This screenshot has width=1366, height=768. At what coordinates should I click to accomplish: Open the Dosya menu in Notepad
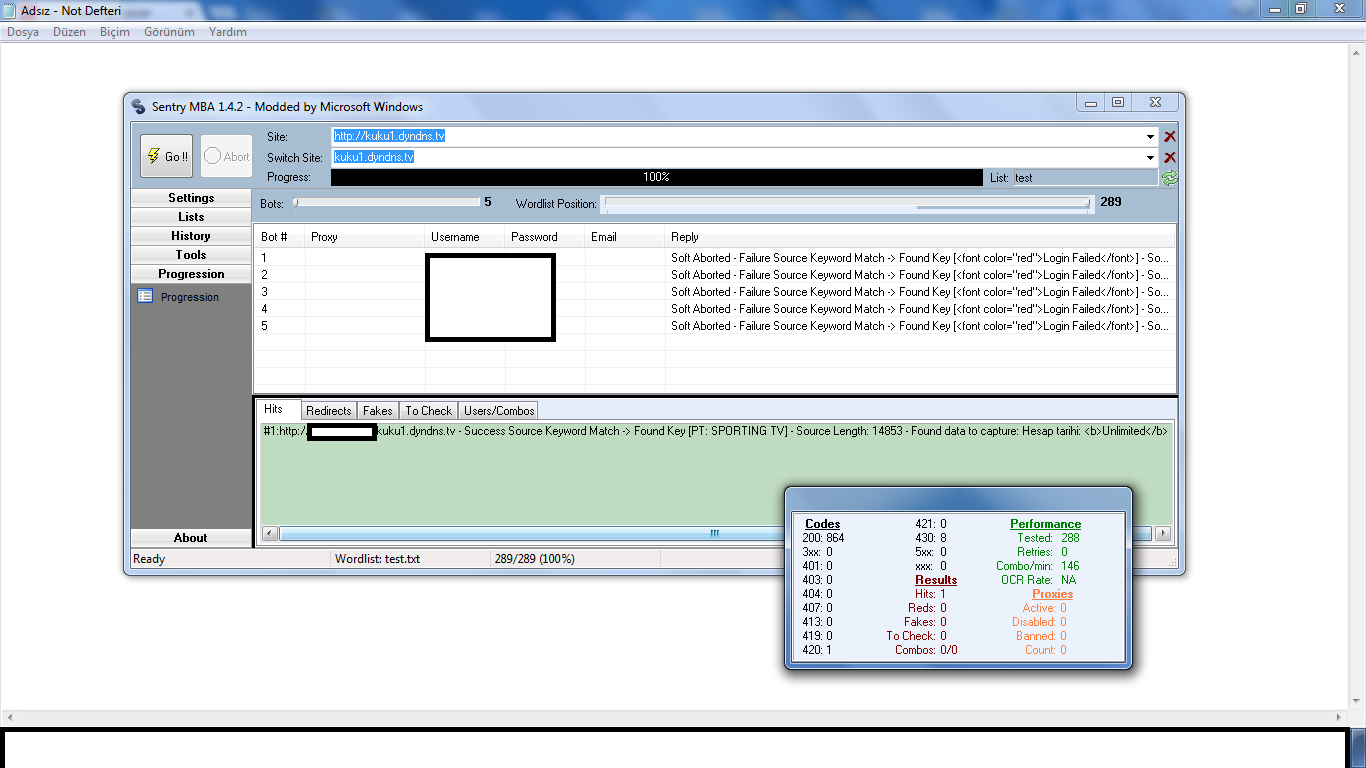(23, 32)
